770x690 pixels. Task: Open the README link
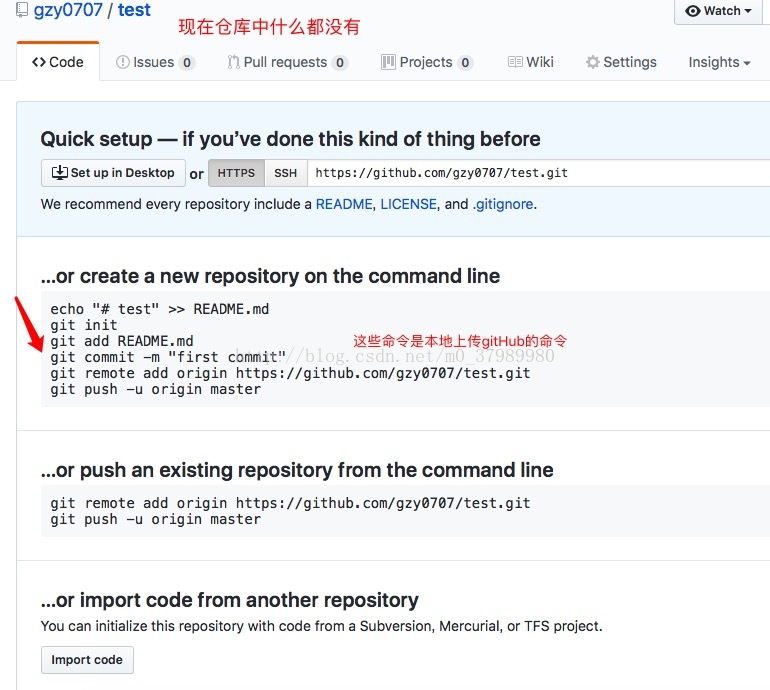pyautogui.click(x=344, y=204)
